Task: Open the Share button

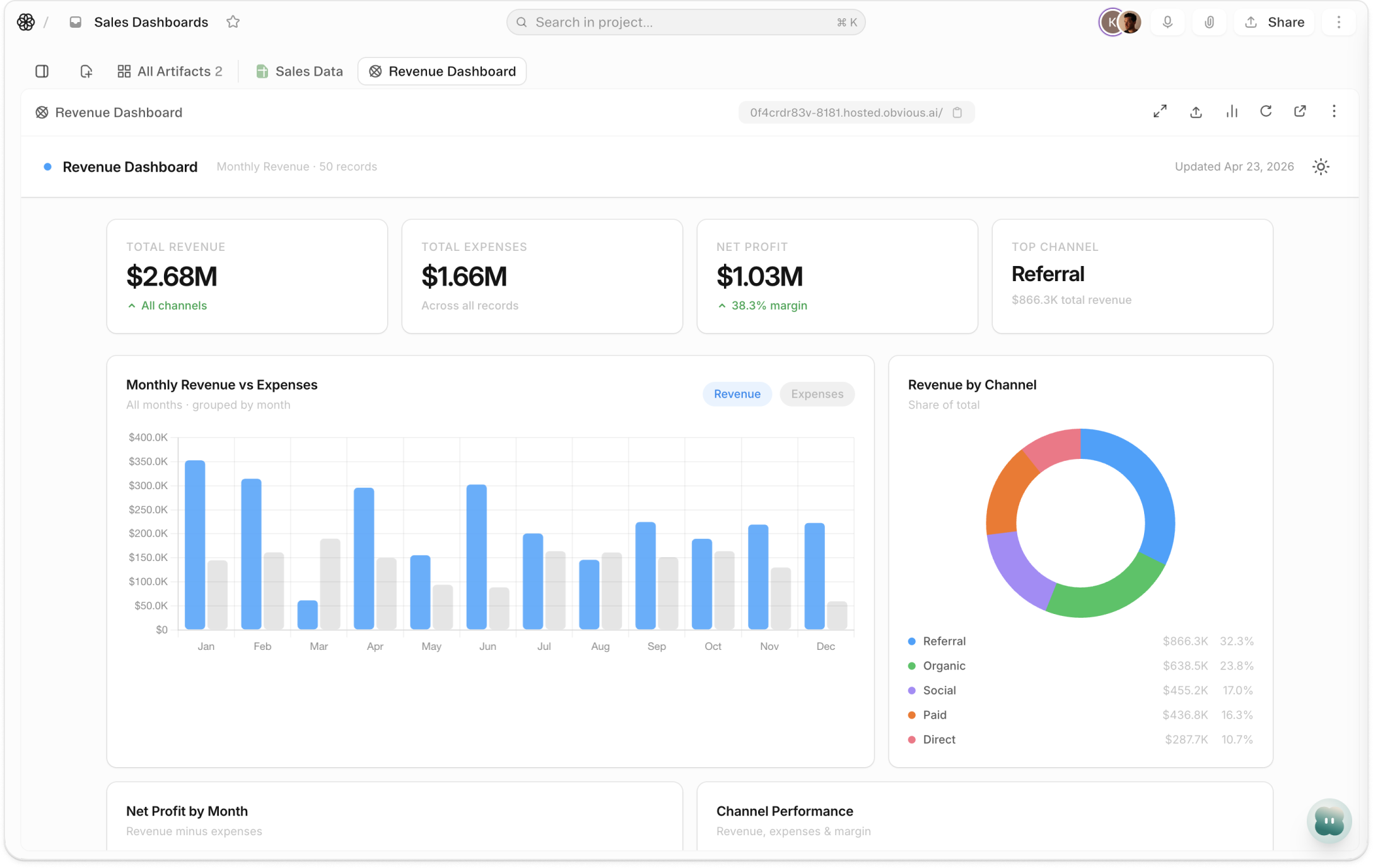Action: click(x=1275, y=22)
